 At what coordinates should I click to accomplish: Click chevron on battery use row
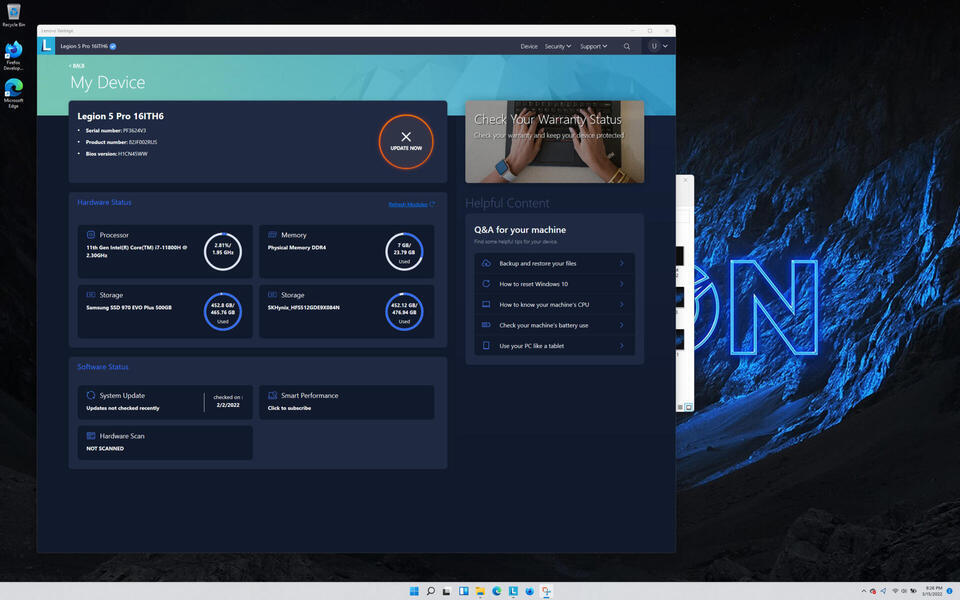[621, 325]
